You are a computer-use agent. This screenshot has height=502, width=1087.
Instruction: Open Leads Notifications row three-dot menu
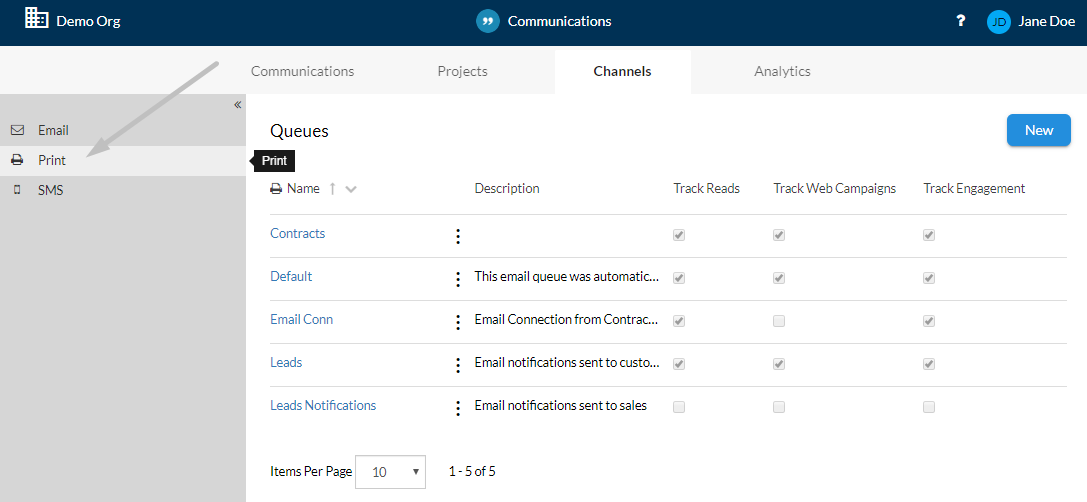pos(458,408)
